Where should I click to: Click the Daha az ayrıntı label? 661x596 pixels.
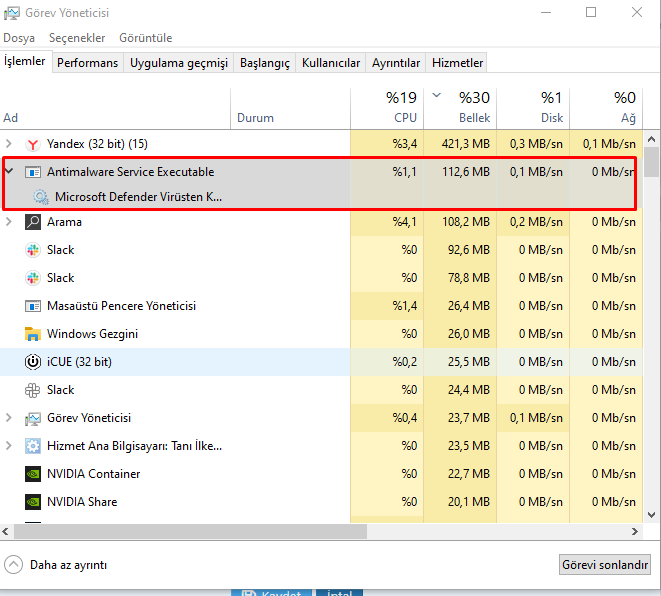point(68,565)
